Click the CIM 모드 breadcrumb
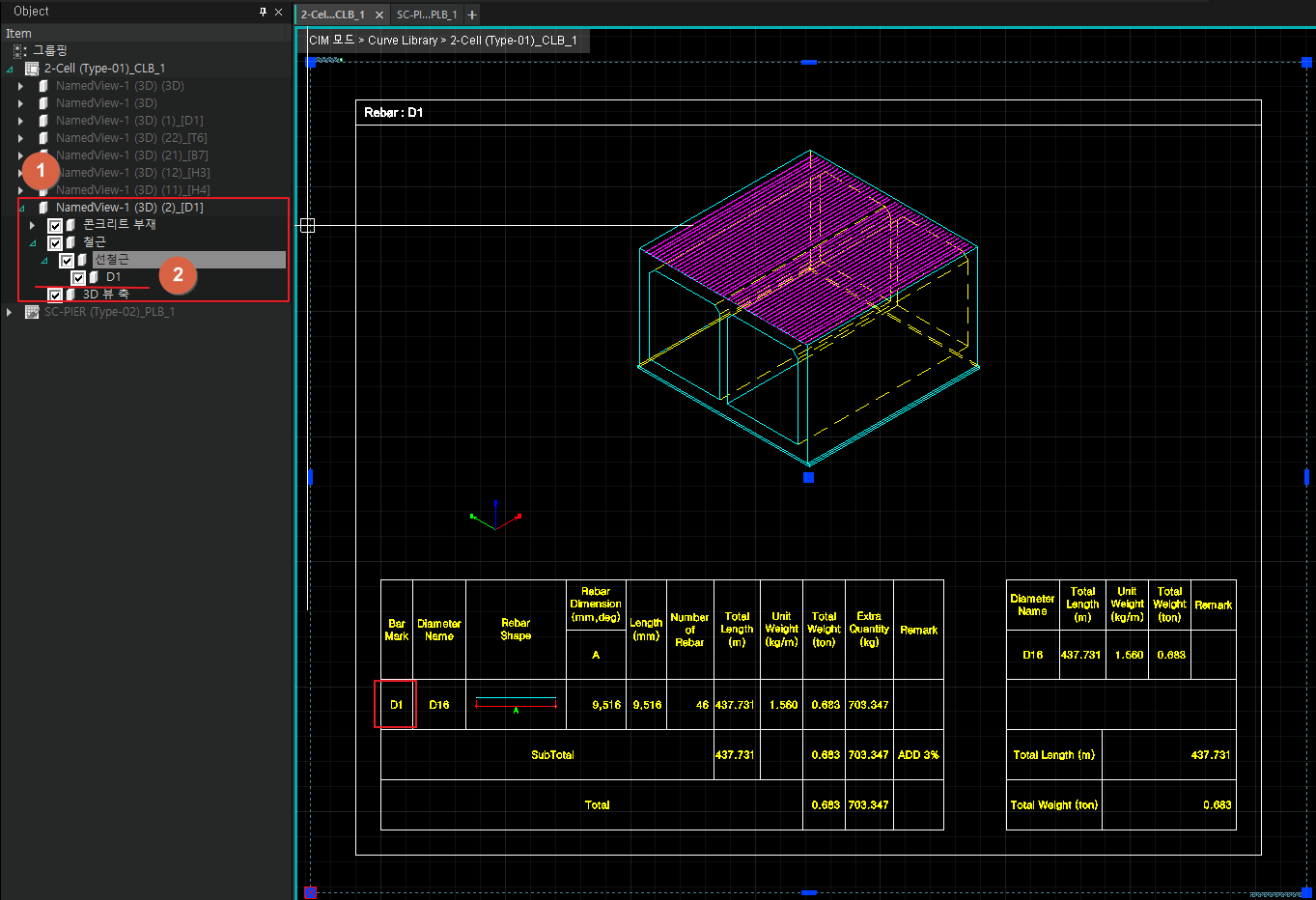The width and height of the screenshot is (1316, 900). (331, 40)
